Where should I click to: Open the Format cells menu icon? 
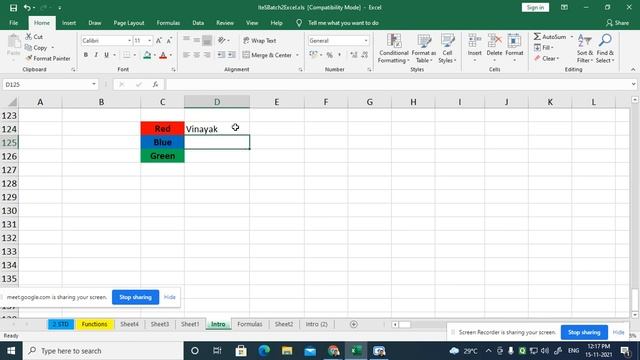pos(514,41)
